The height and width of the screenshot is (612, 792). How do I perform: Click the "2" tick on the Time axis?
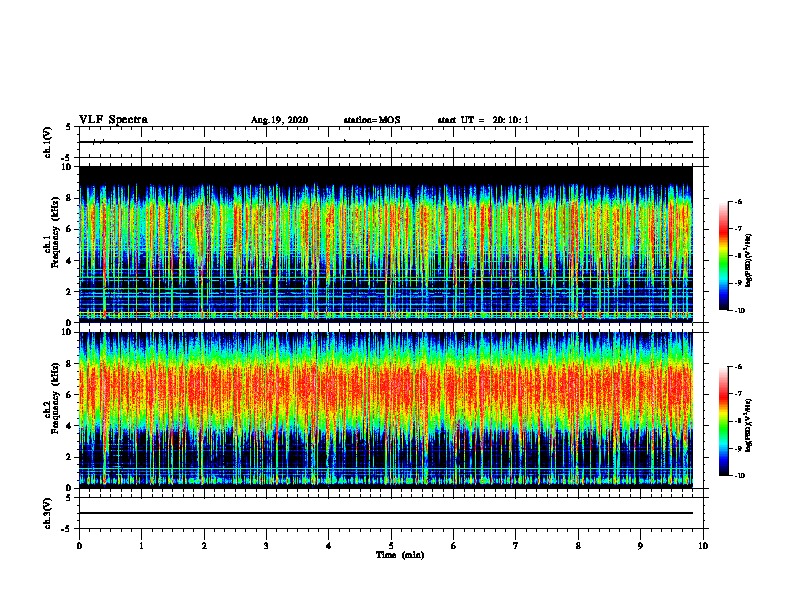coord(204,546)
